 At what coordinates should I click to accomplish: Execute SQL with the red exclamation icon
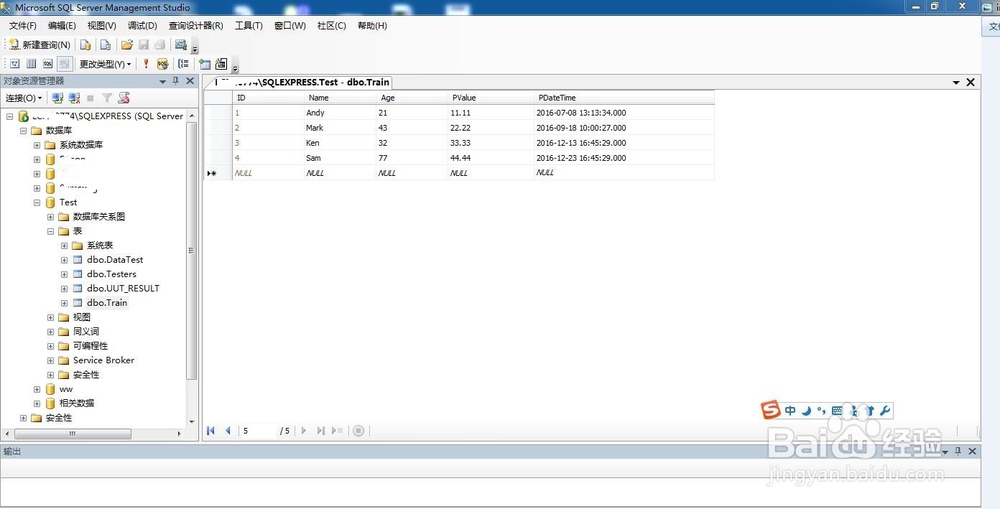coord(146,64)
